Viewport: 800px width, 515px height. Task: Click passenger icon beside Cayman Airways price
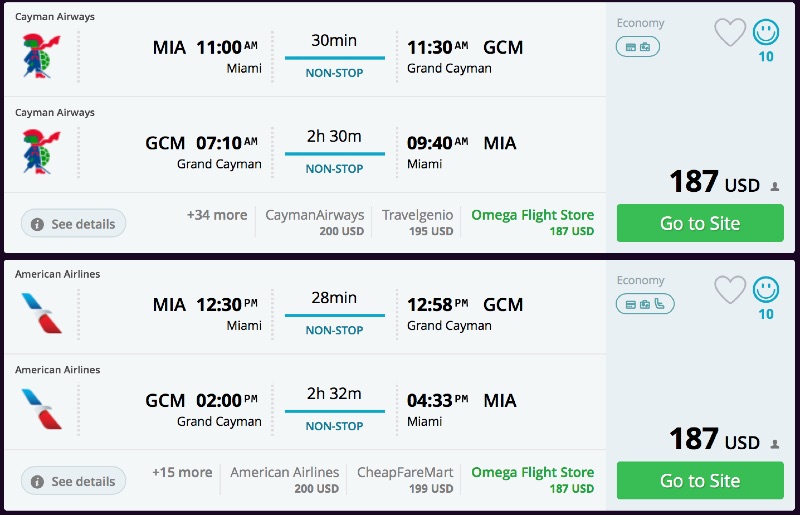pos(775,186)
